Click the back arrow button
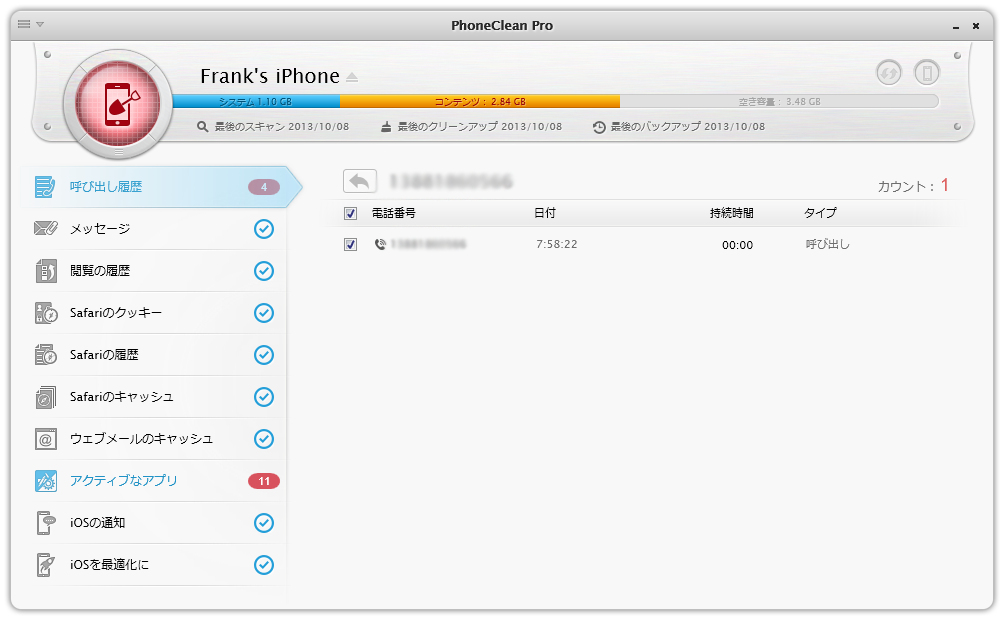 click(x=360, y=181)
